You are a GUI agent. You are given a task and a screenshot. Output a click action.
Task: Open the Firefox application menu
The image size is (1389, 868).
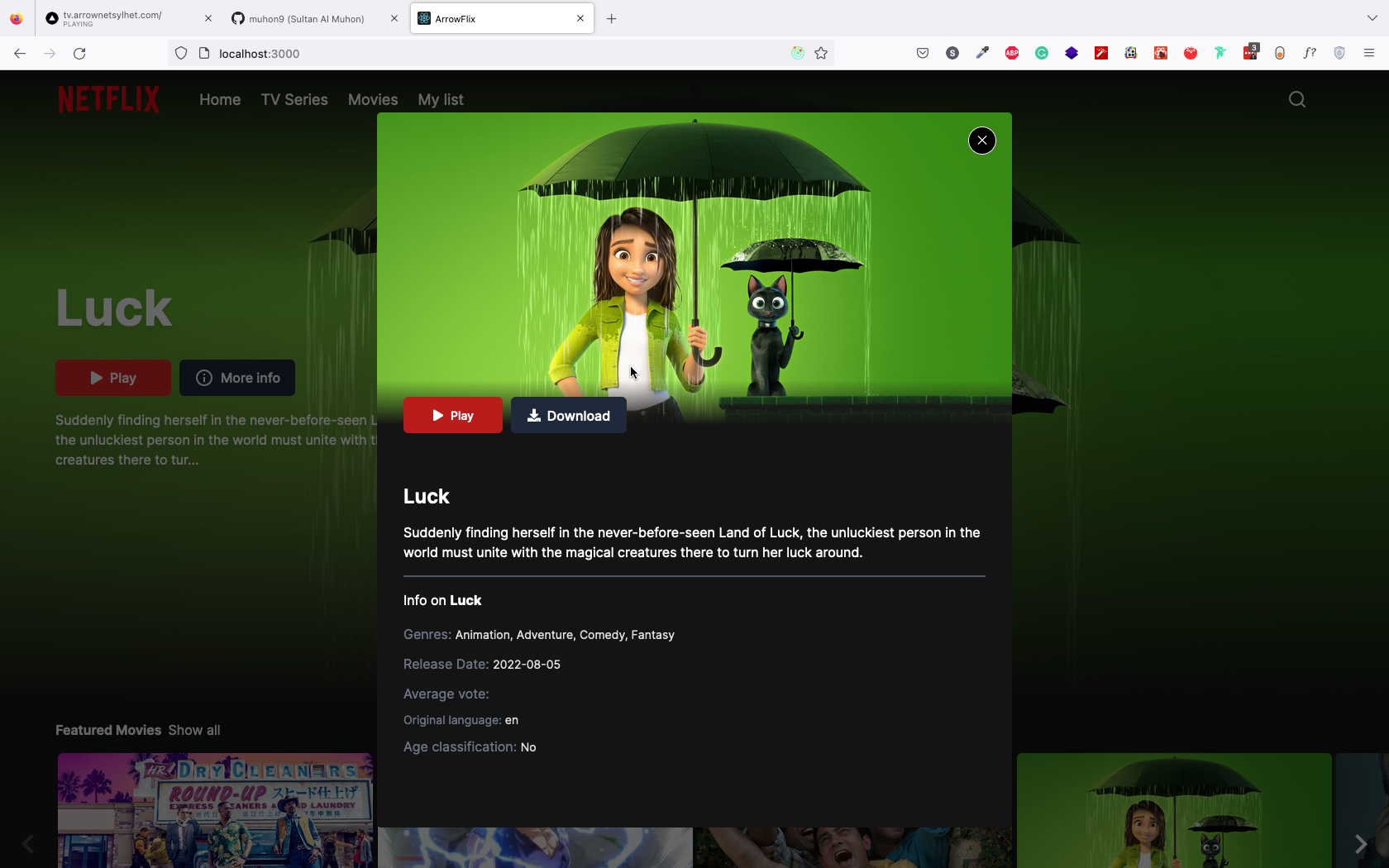(x=1369, y=53)
